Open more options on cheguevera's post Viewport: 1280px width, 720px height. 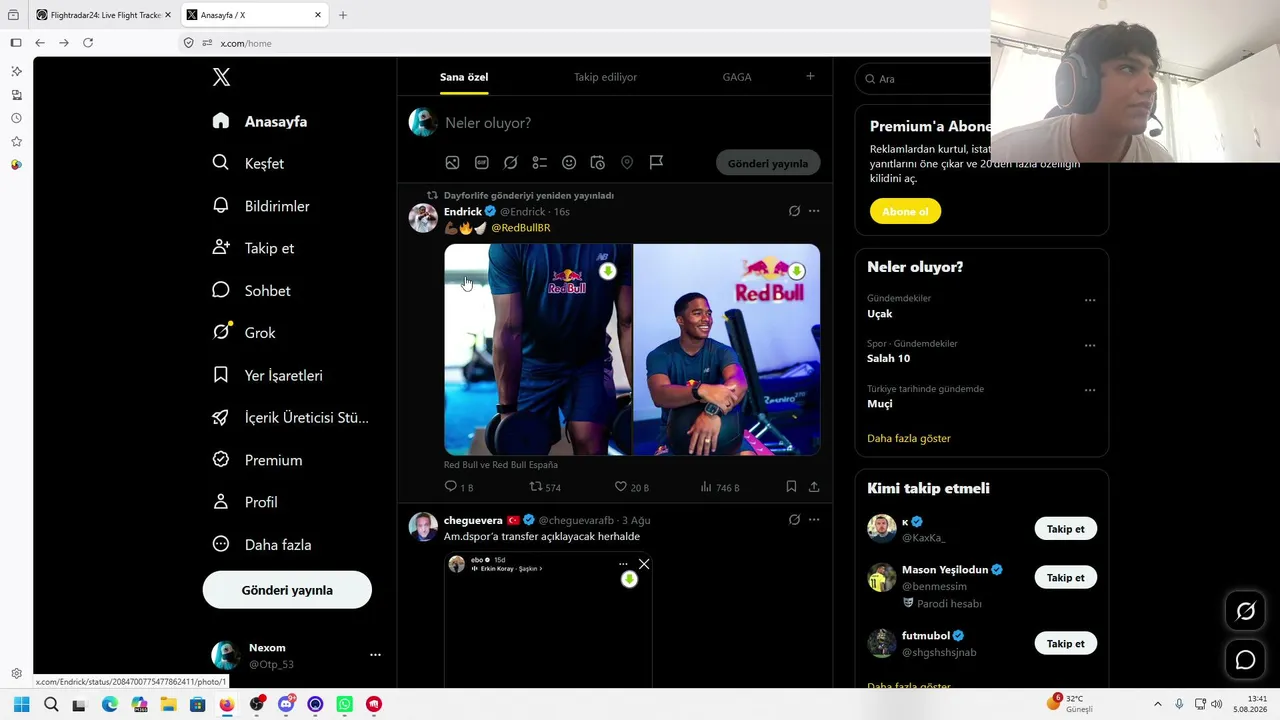[x=814, y=520]
